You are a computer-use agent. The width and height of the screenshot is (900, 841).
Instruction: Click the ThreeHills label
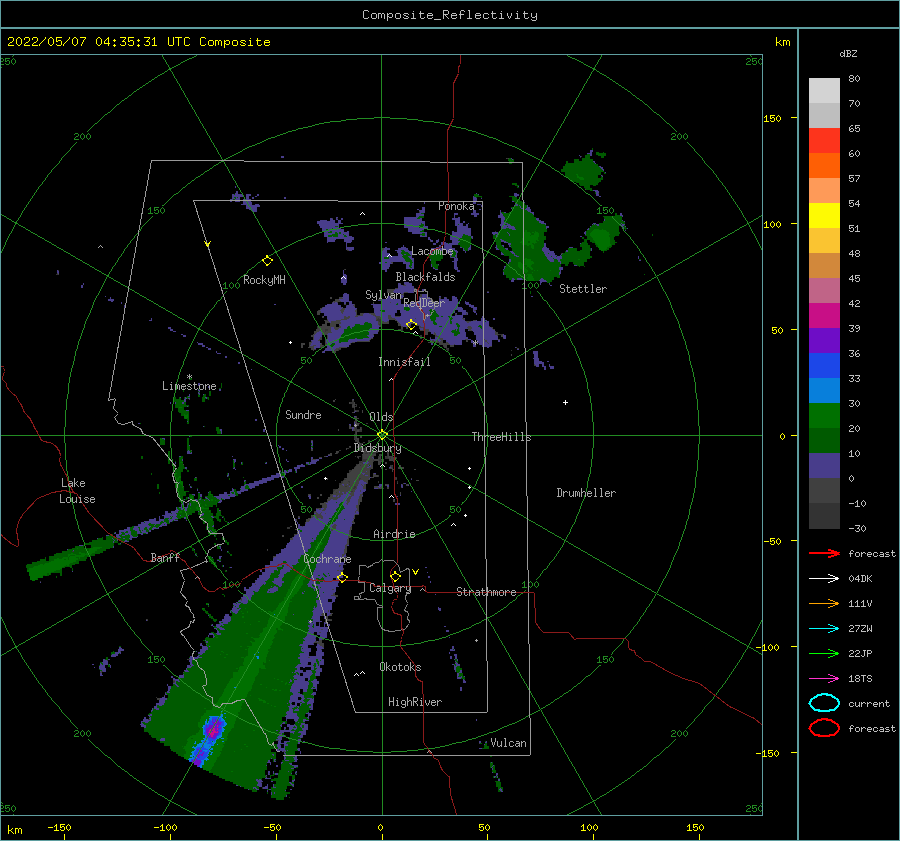(x=501, y=437)
